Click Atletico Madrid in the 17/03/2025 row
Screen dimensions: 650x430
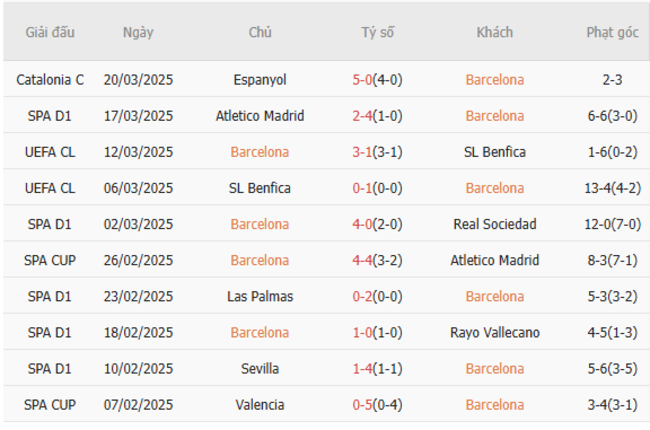[x=259, y=116]
